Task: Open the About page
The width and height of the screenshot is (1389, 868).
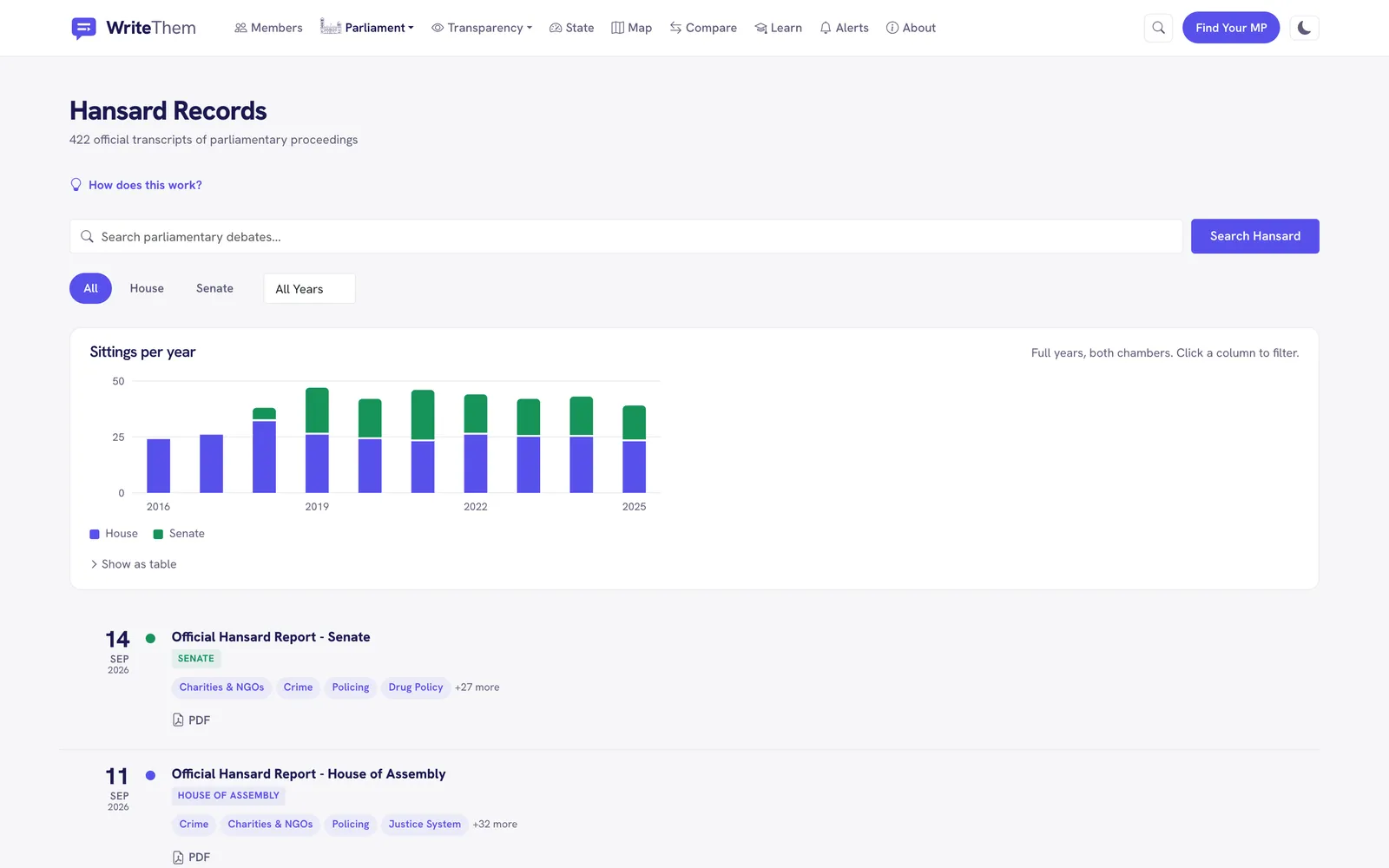Action: click(x=911, y=28)
